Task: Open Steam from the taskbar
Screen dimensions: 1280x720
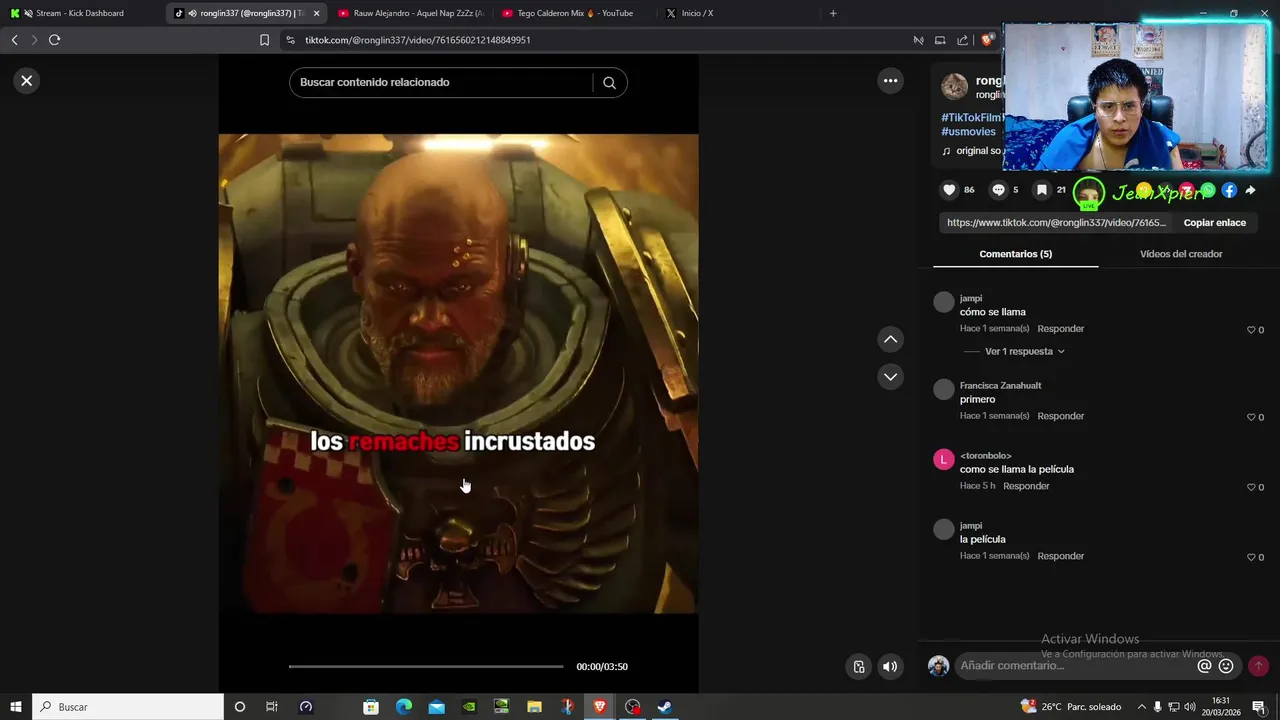Action: point(664,707)
